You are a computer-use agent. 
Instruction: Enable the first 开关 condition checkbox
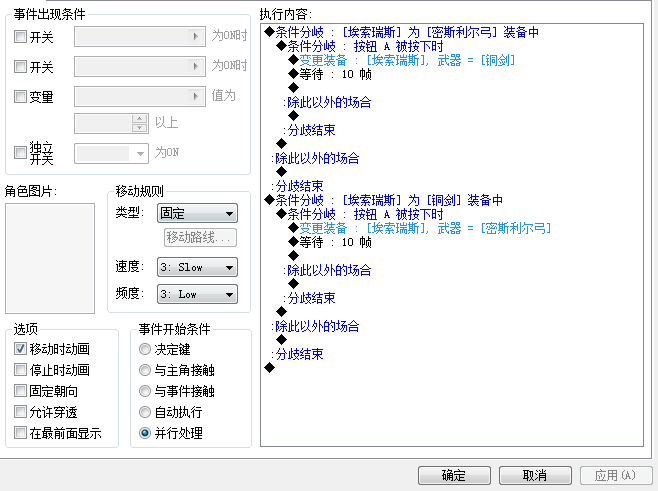tap(20, 37)
